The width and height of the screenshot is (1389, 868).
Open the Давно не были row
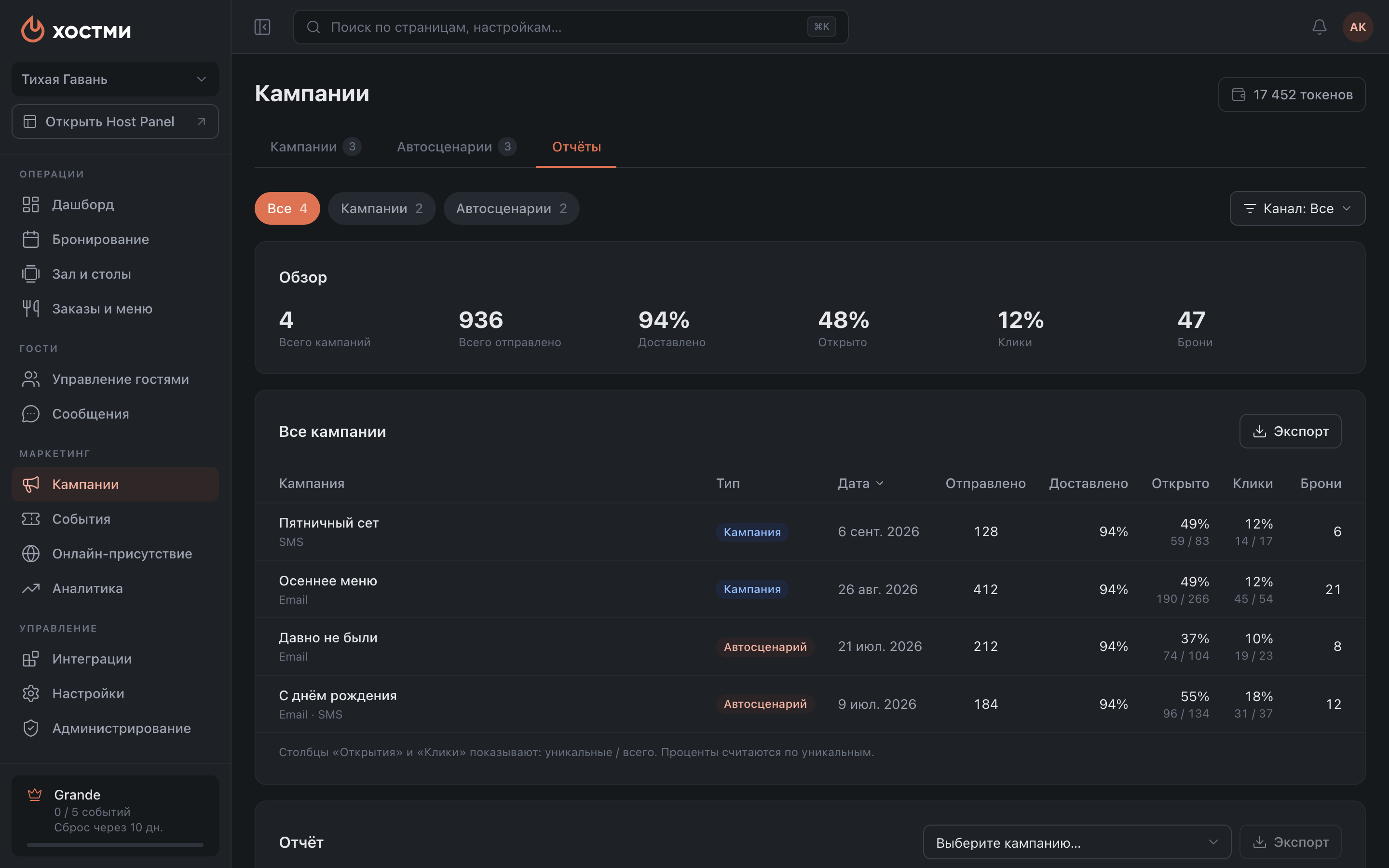click(x=810, y=646)
